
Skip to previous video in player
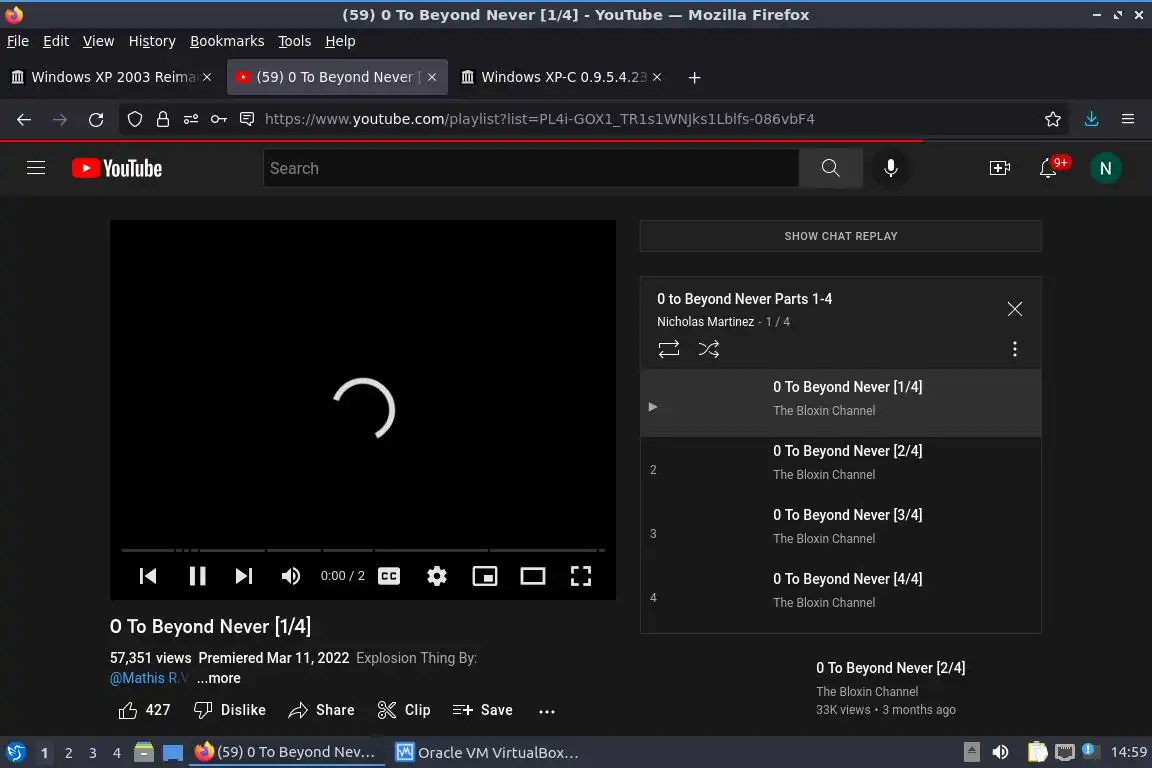[148, 576]
